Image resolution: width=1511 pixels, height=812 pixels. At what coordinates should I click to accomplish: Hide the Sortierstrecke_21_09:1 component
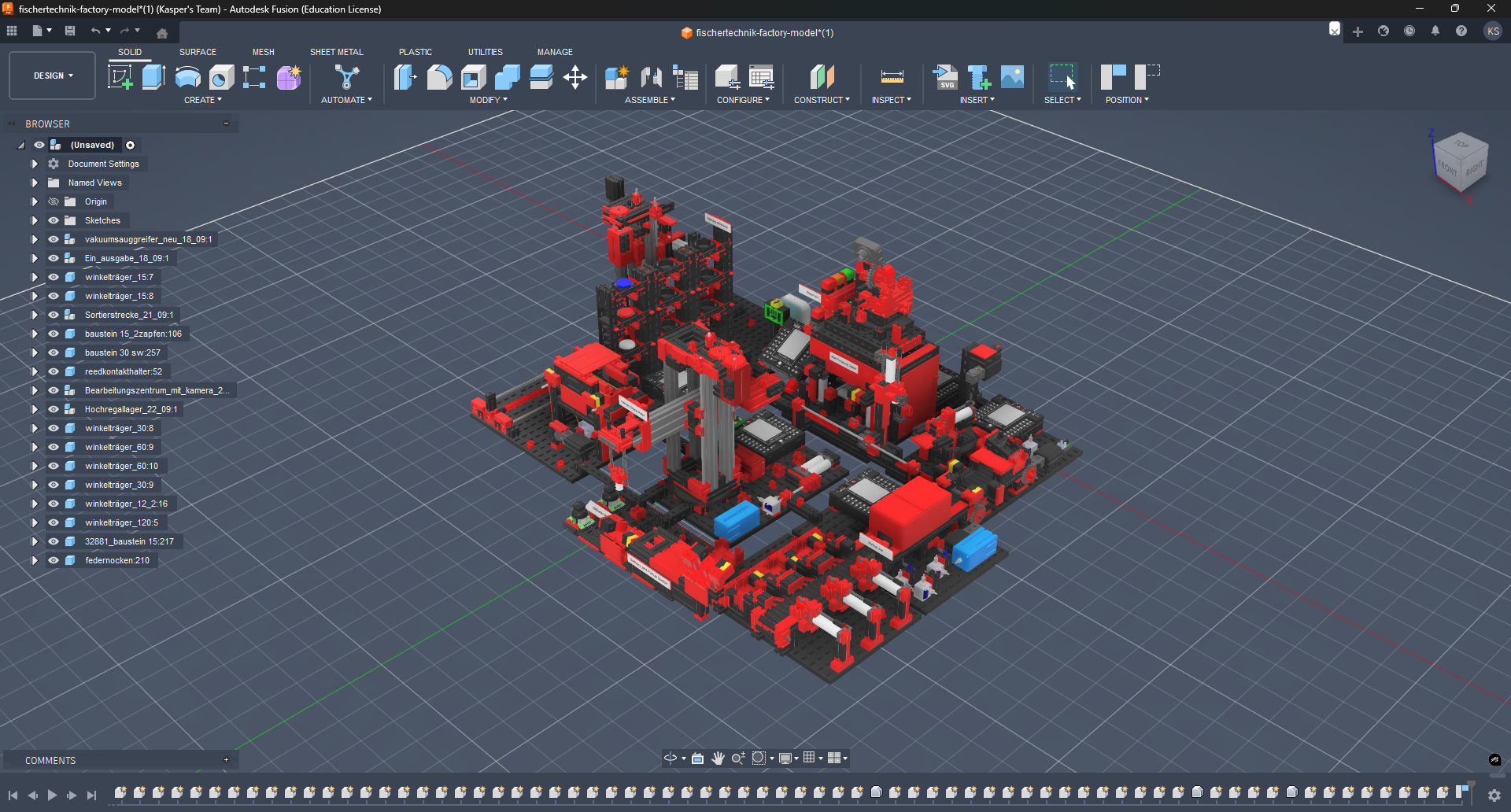53,315
